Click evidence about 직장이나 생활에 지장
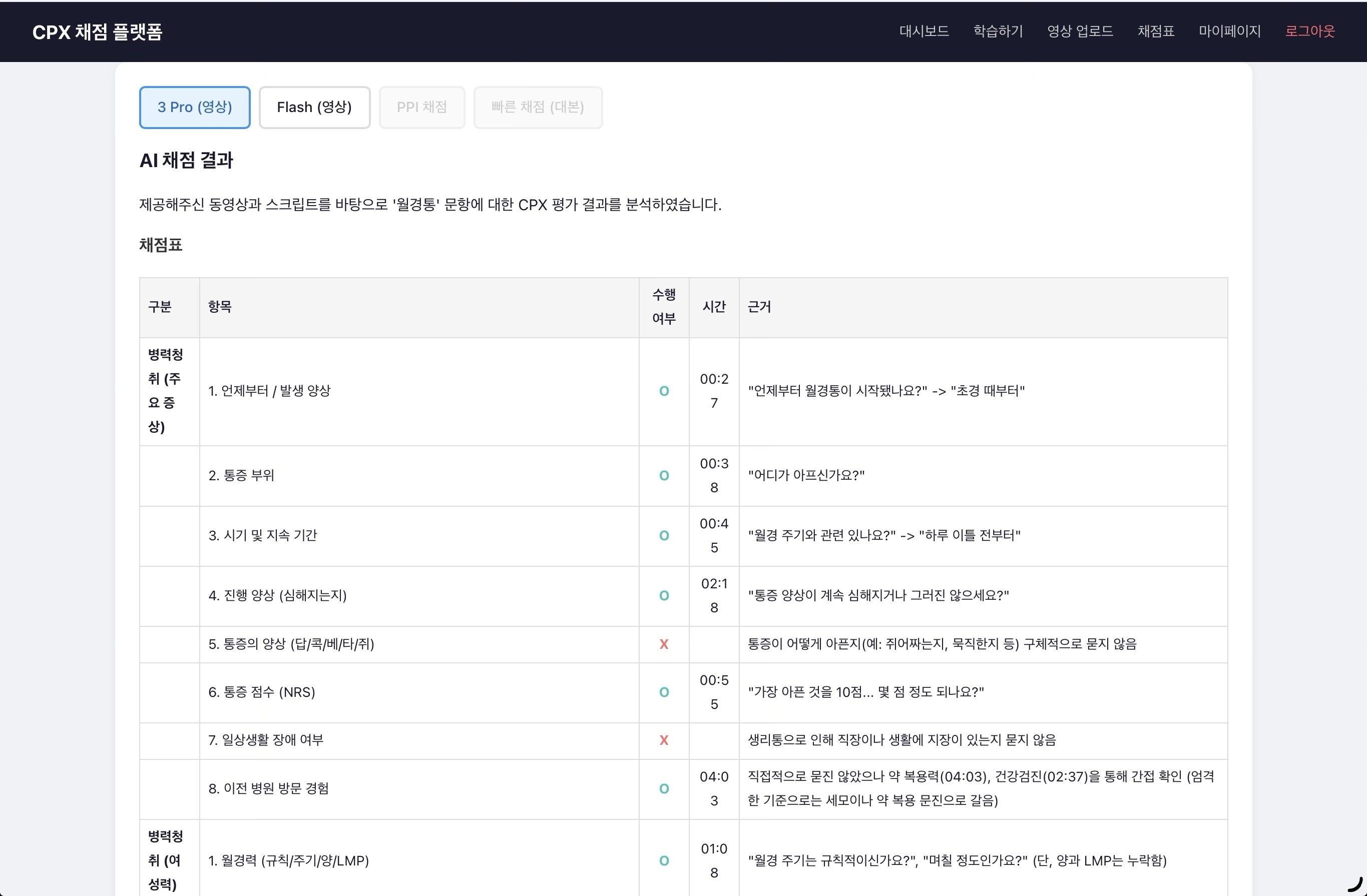The image size is (1367, 896). coord(902,740)
